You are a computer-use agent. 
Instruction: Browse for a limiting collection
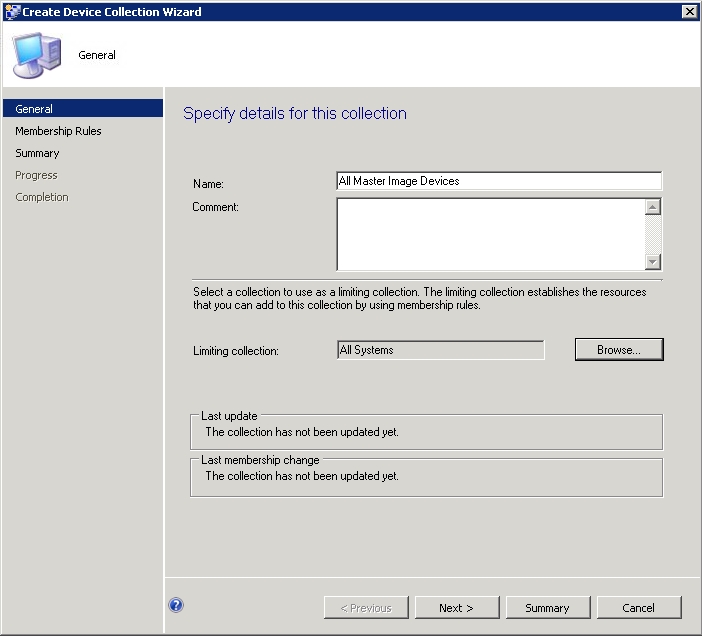[x=619, y=350]
